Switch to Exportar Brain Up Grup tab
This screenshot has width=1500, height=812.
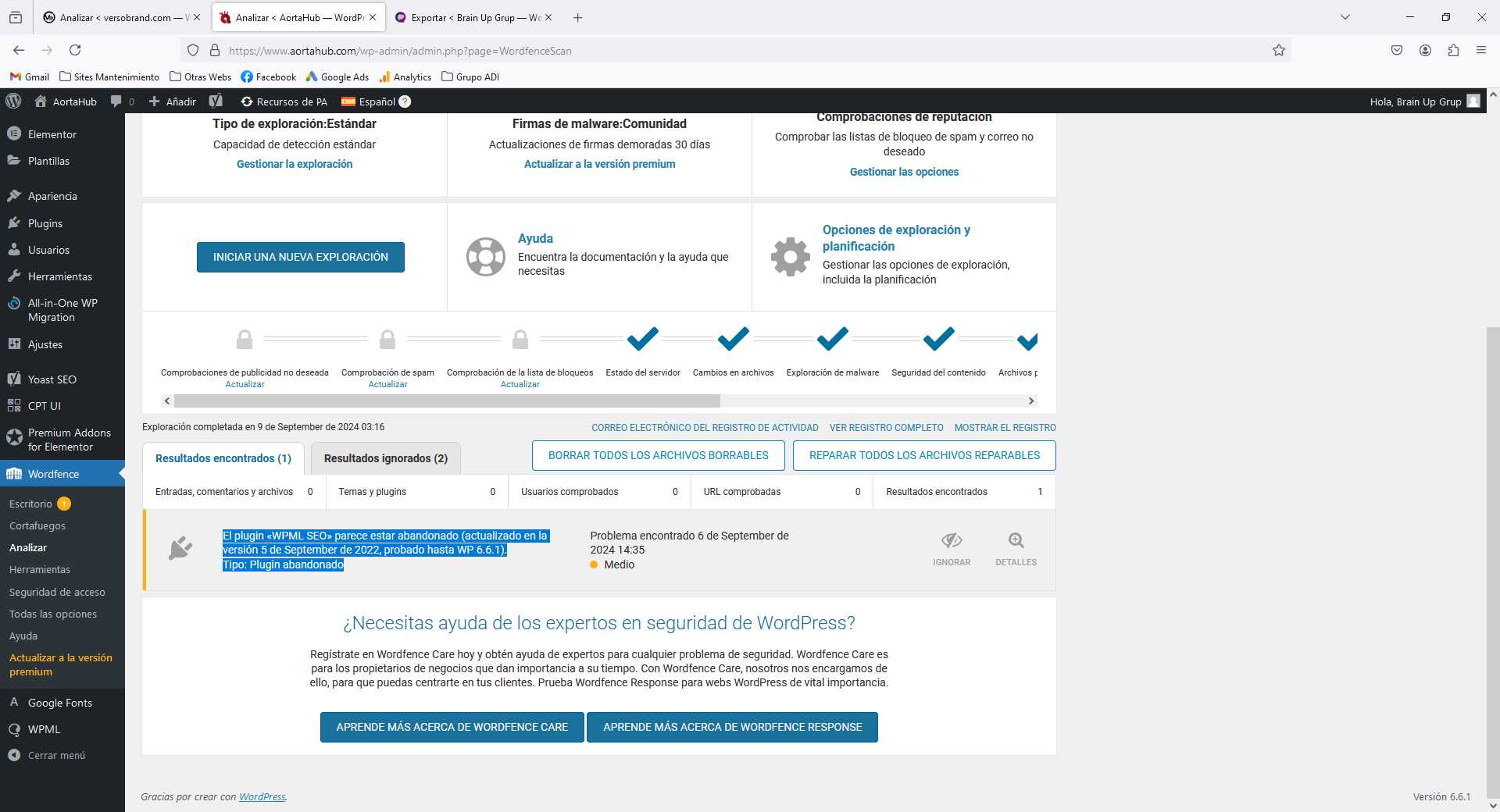coord(475,17)
